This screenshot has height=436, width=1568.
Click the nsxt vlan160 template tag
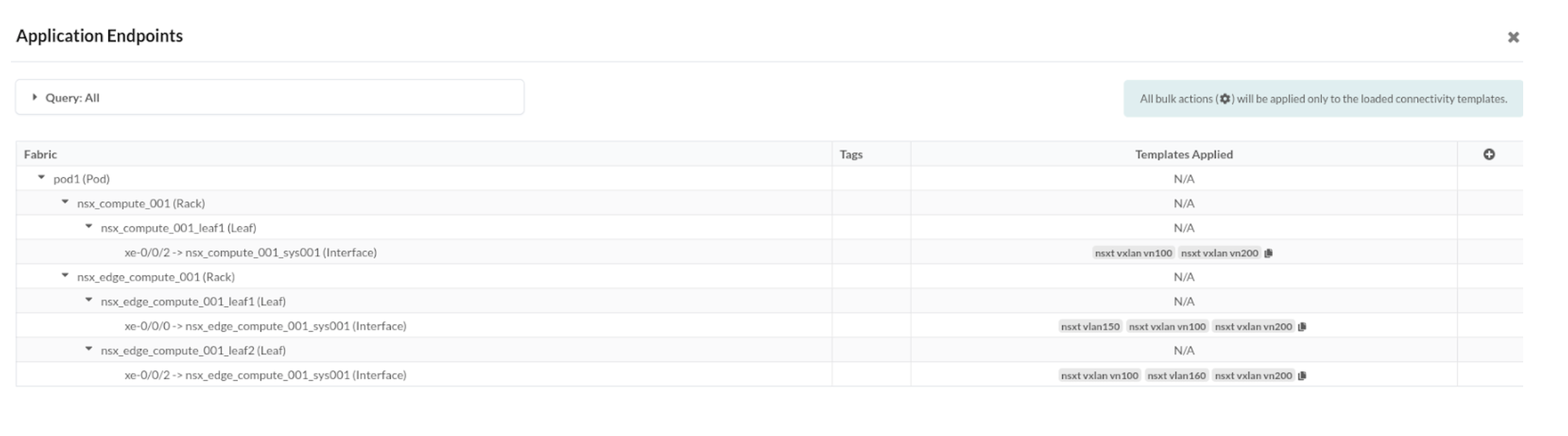[x=1176, y=376]
